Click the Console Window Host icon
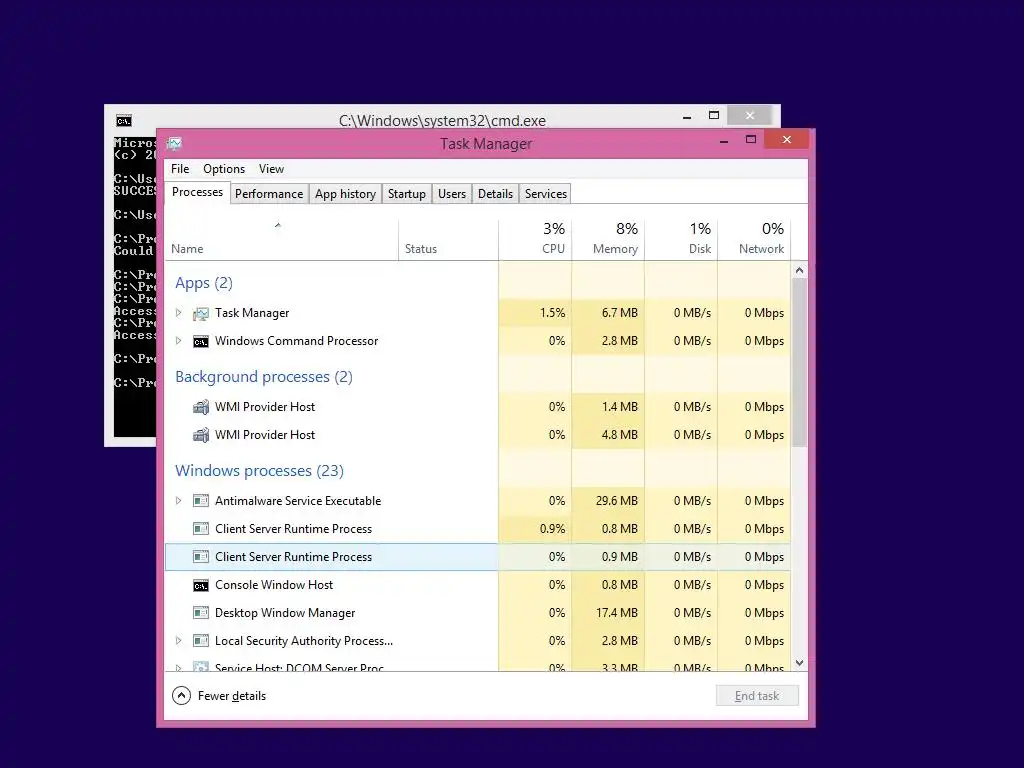Screen dimensions: 1024x768 (x=200, y=586)
